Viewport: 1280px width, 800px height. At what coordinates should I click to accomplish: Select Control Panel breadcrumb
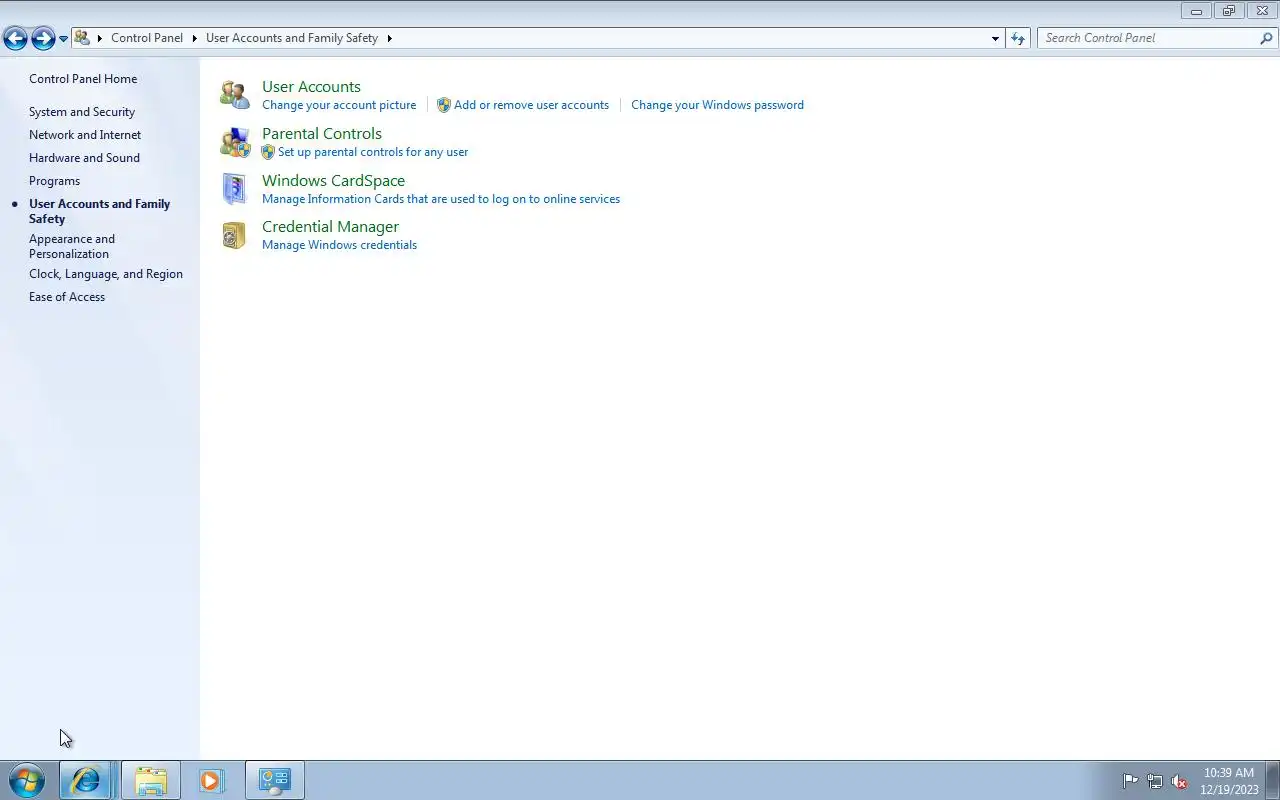click(147, 38)
